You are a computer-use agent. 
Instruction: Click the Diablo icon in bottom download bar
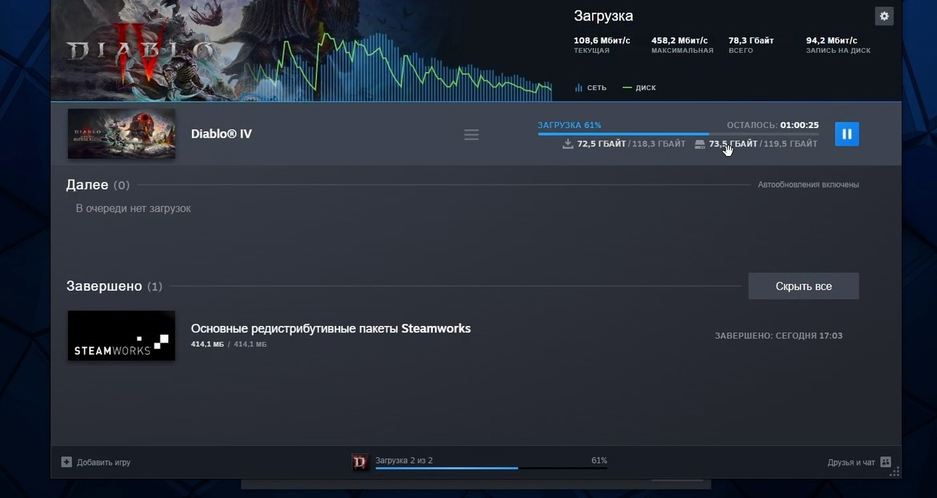coord(360,462)
